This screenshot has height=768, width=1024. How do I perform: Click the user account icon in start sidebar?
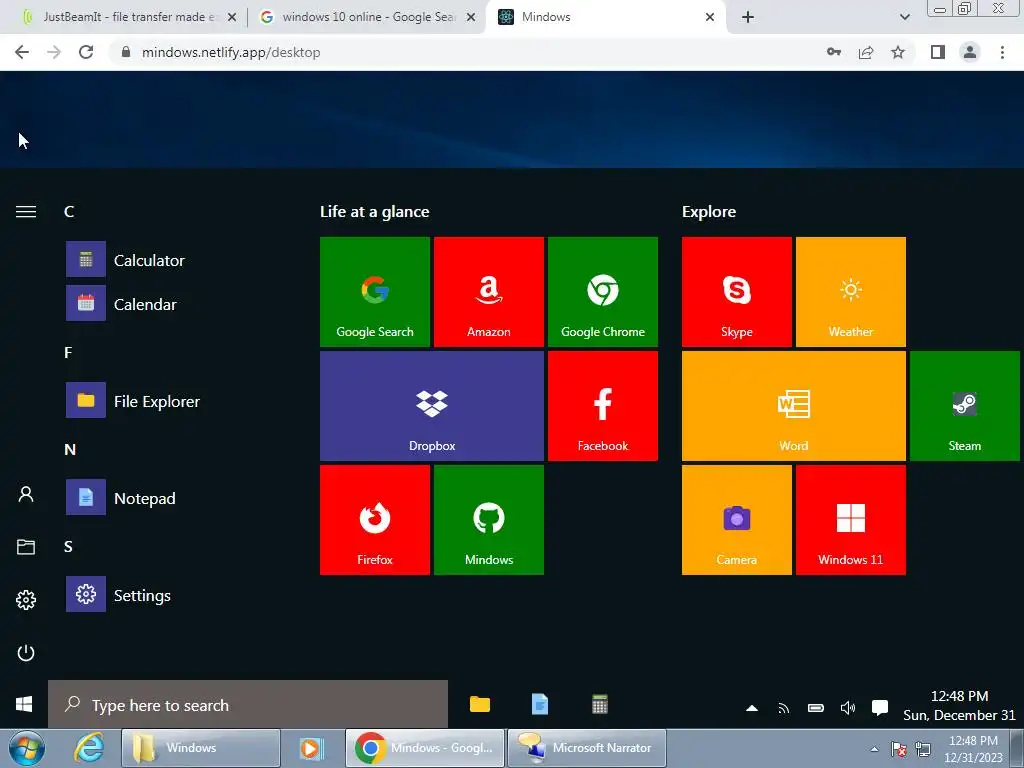tap(26, 494)
